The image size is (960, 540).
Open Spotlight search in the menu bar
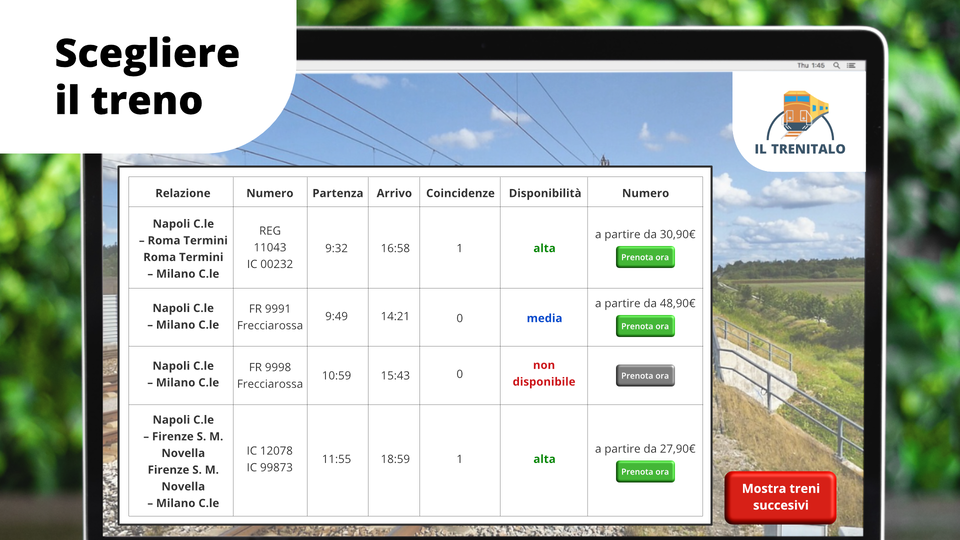[x=836, y=65]
